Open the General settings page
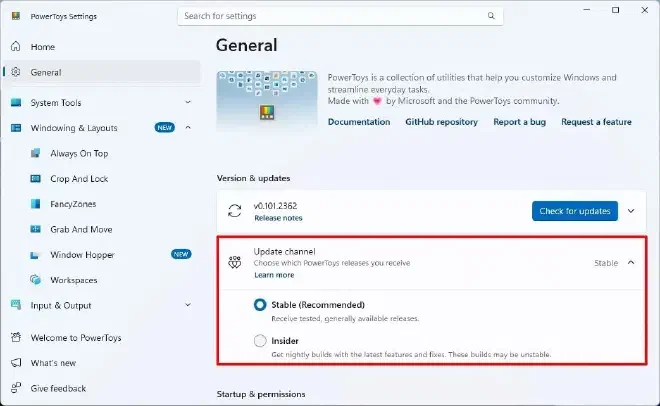This screenshot has width=660, height=406. 101,72
